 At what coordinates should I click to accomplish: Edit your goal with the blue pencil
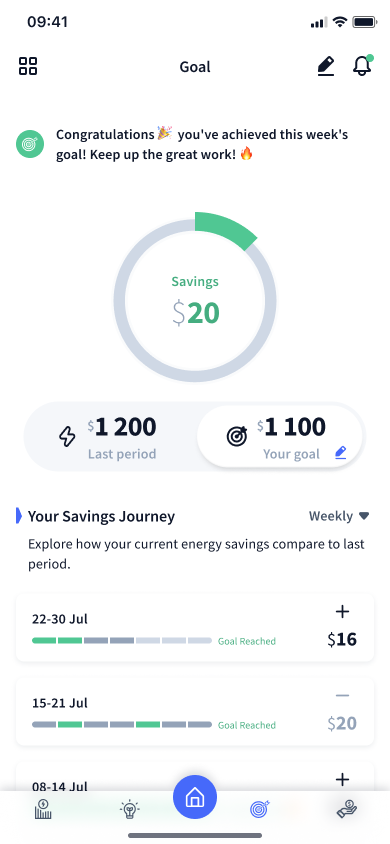click(341, 454)
